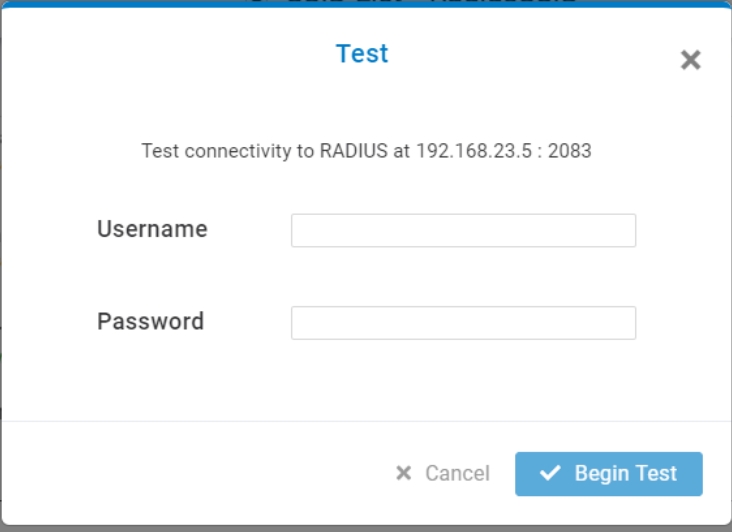Click the word Cancel in the footer
Viewport: 732px width, 532px height.
pos(457,473)
